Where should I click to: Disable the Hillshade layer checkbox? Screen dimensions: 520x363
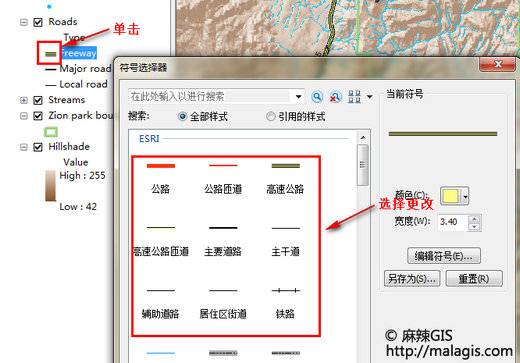(x=38, y=147)
